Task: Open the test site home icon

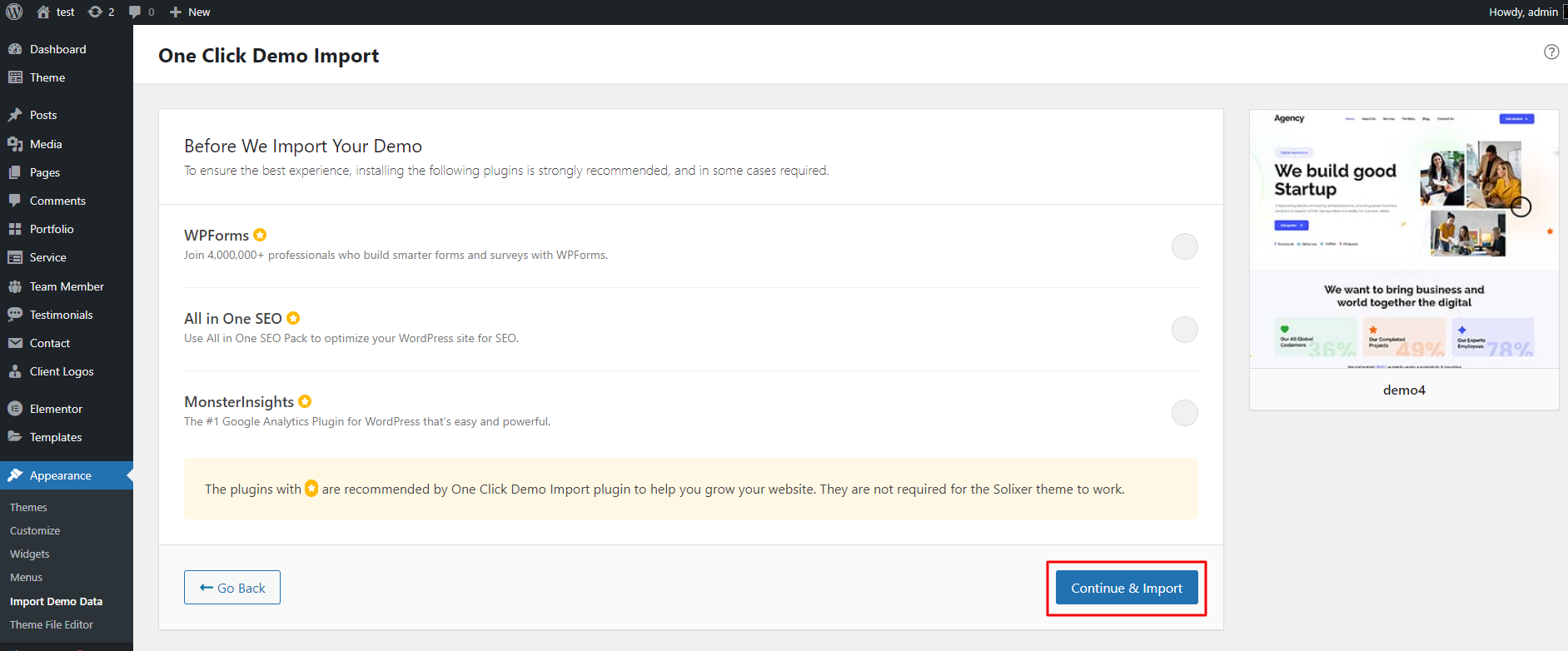Action: point(43,12)
